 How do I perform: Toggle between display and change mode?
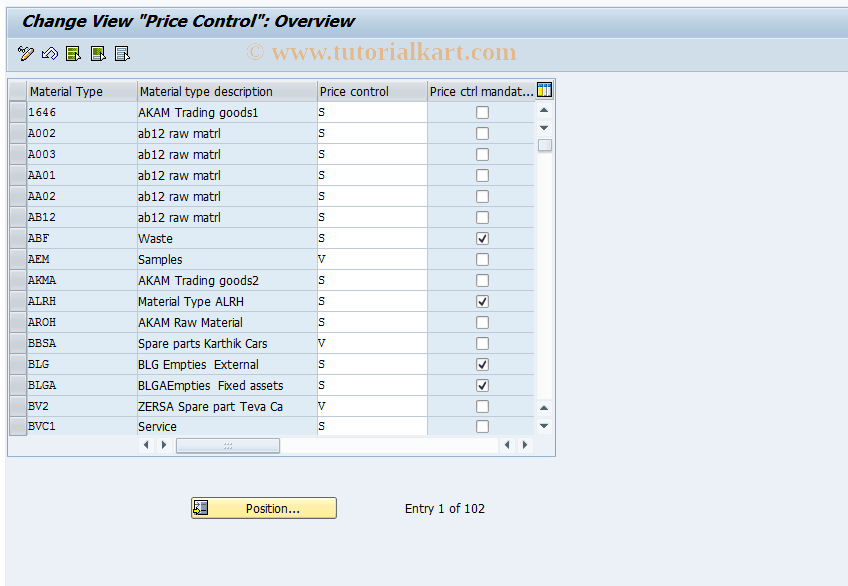pyautogui.click(x=25, y=53)
